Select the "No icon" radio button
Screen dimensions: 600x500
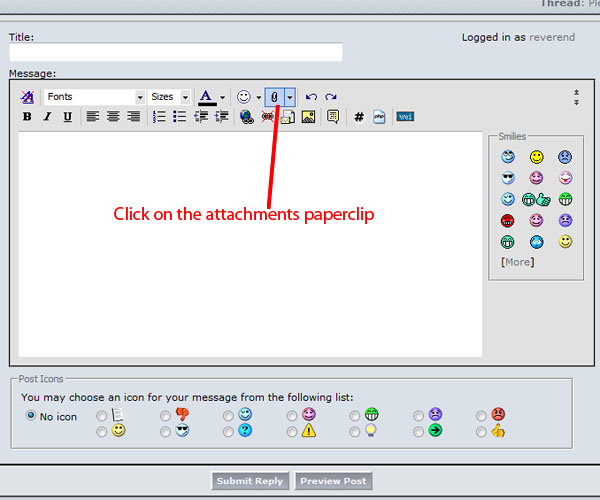pyautogui.click(x=31, y=415)
